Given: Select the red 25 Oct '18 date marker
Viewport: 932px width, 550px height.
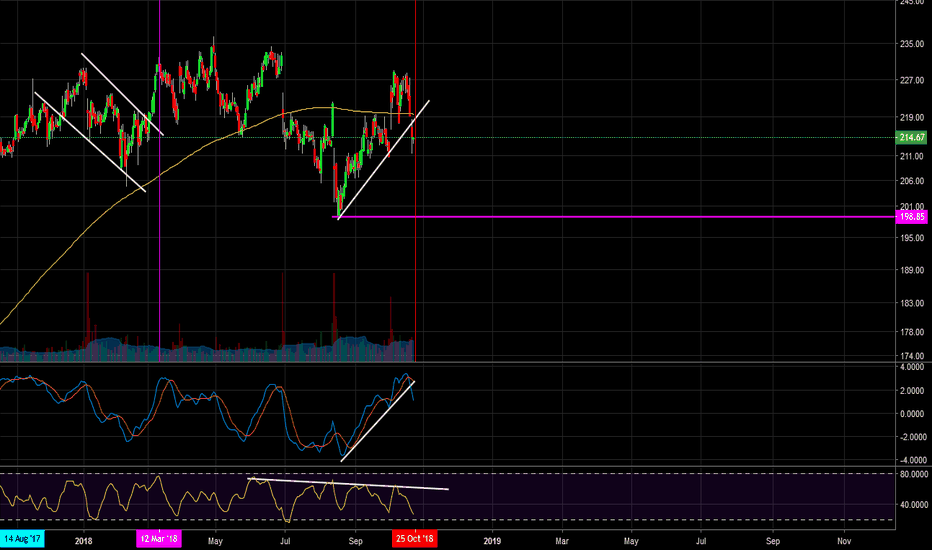Looking at the screenshot, I should tap(415, 539).
